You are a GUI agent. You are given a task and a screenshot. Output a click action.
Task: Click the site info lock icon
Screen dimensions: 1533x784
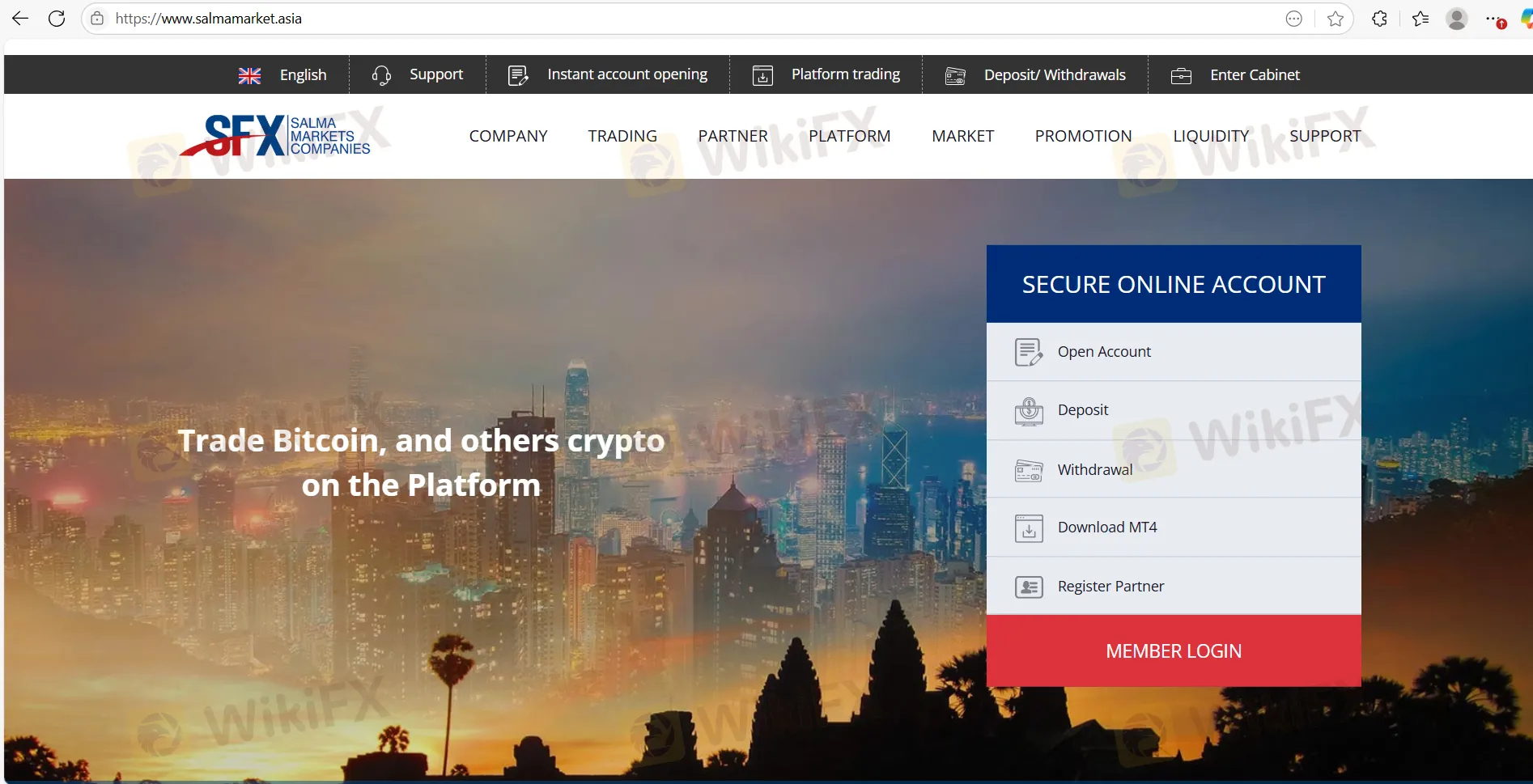point(97,19)
